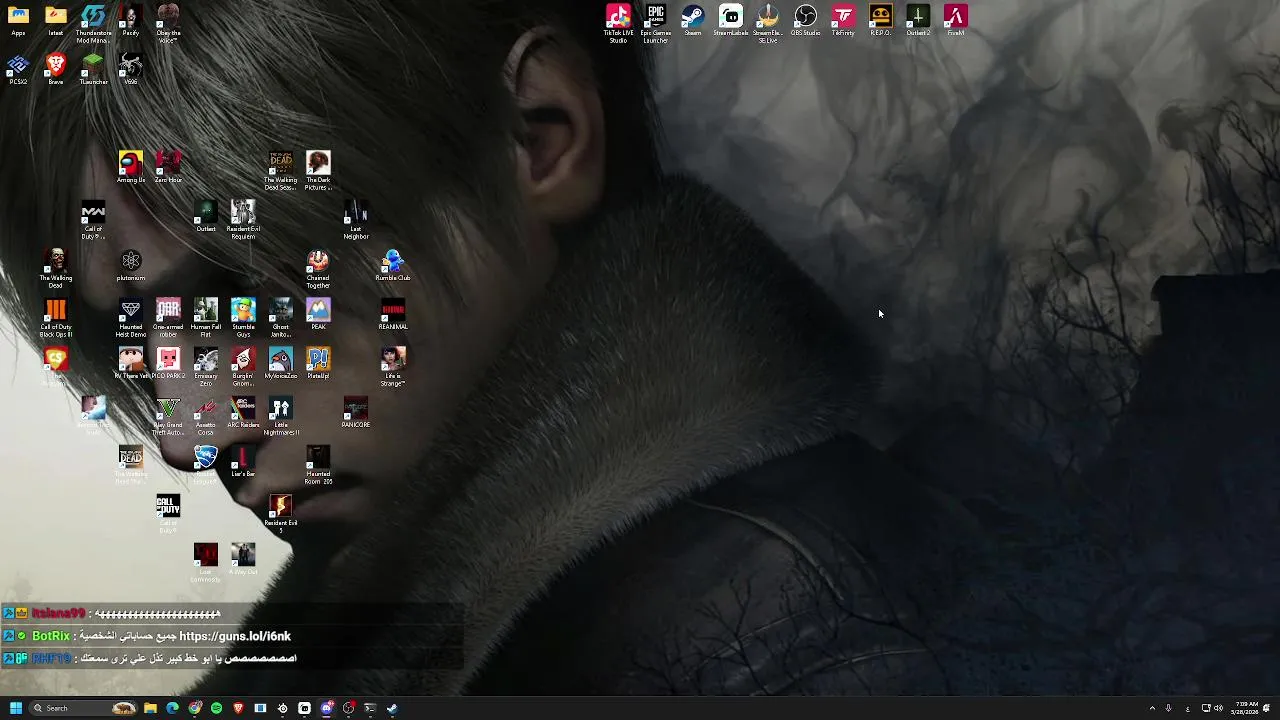Select the PANICORE desktop shortcut
This screenshot has width=1280, height=720.
(356, 412)
